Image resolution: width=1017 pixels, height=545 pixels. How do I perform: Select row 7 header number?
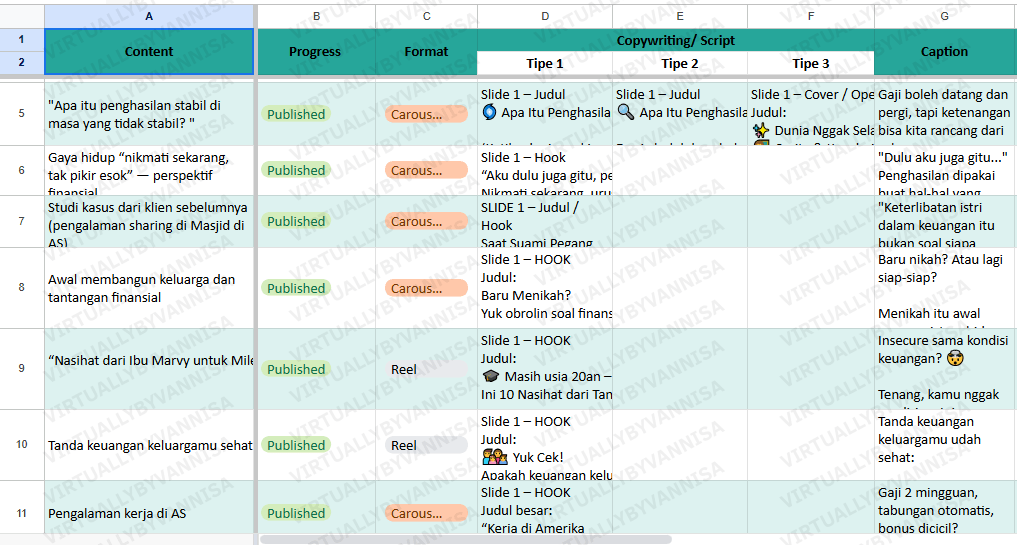coord(21,221)
